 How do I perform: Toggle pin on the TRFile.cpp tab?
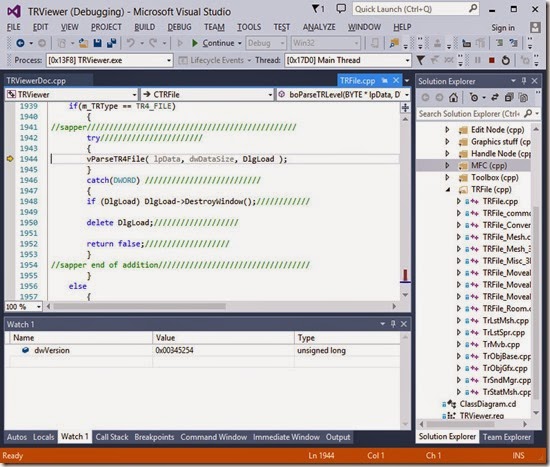tap(384, 80)
